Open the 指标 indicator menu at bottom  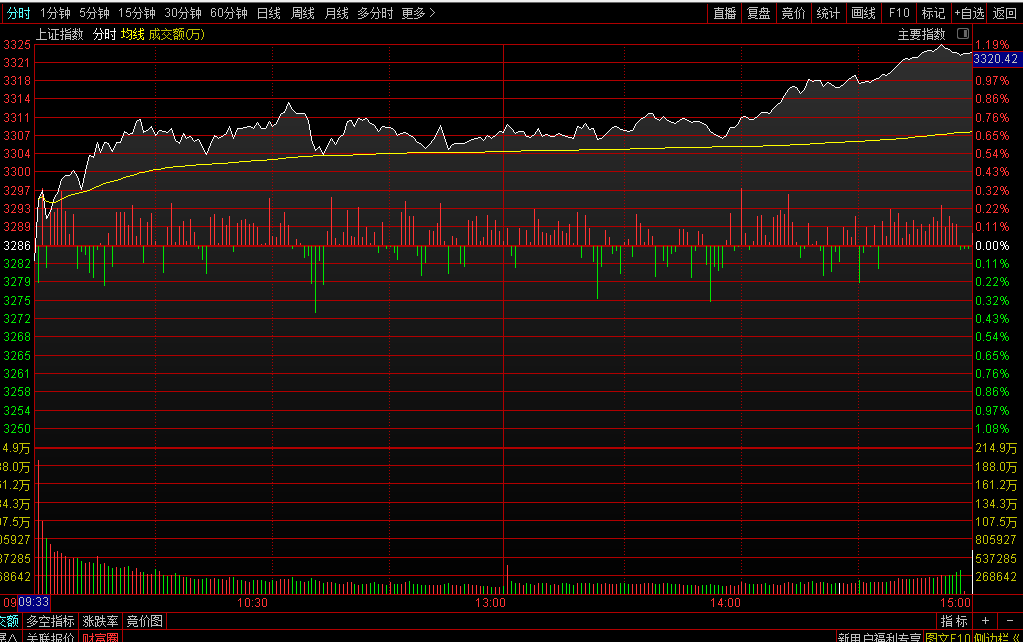[953, 621]
